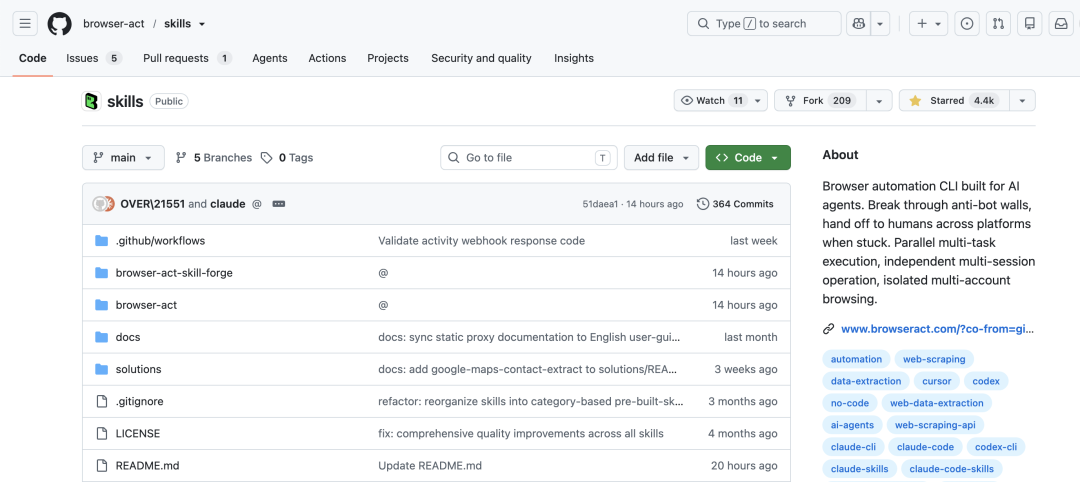Viewport: 1080px width, 482px height.
Task: Expand the star lists dropdown arrow
Action: pos(1023,101)
